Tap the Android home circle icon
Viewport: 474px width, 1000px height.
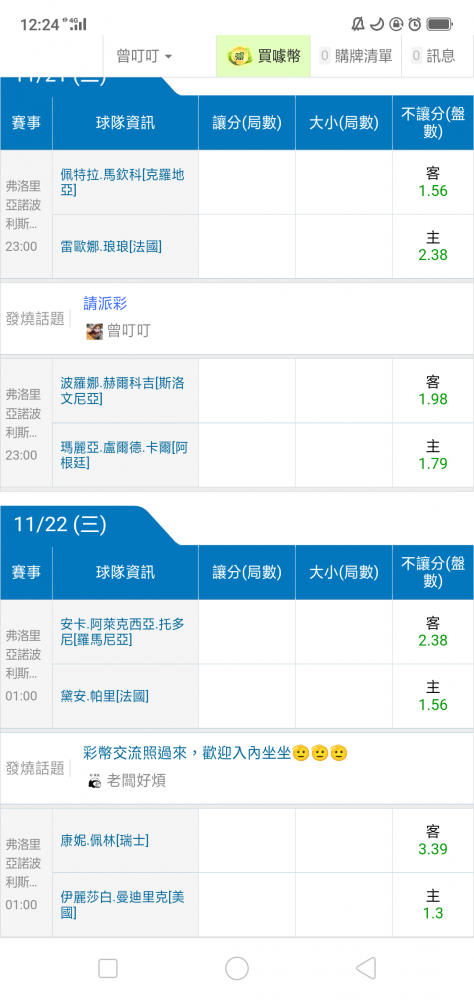pos(237,968)
